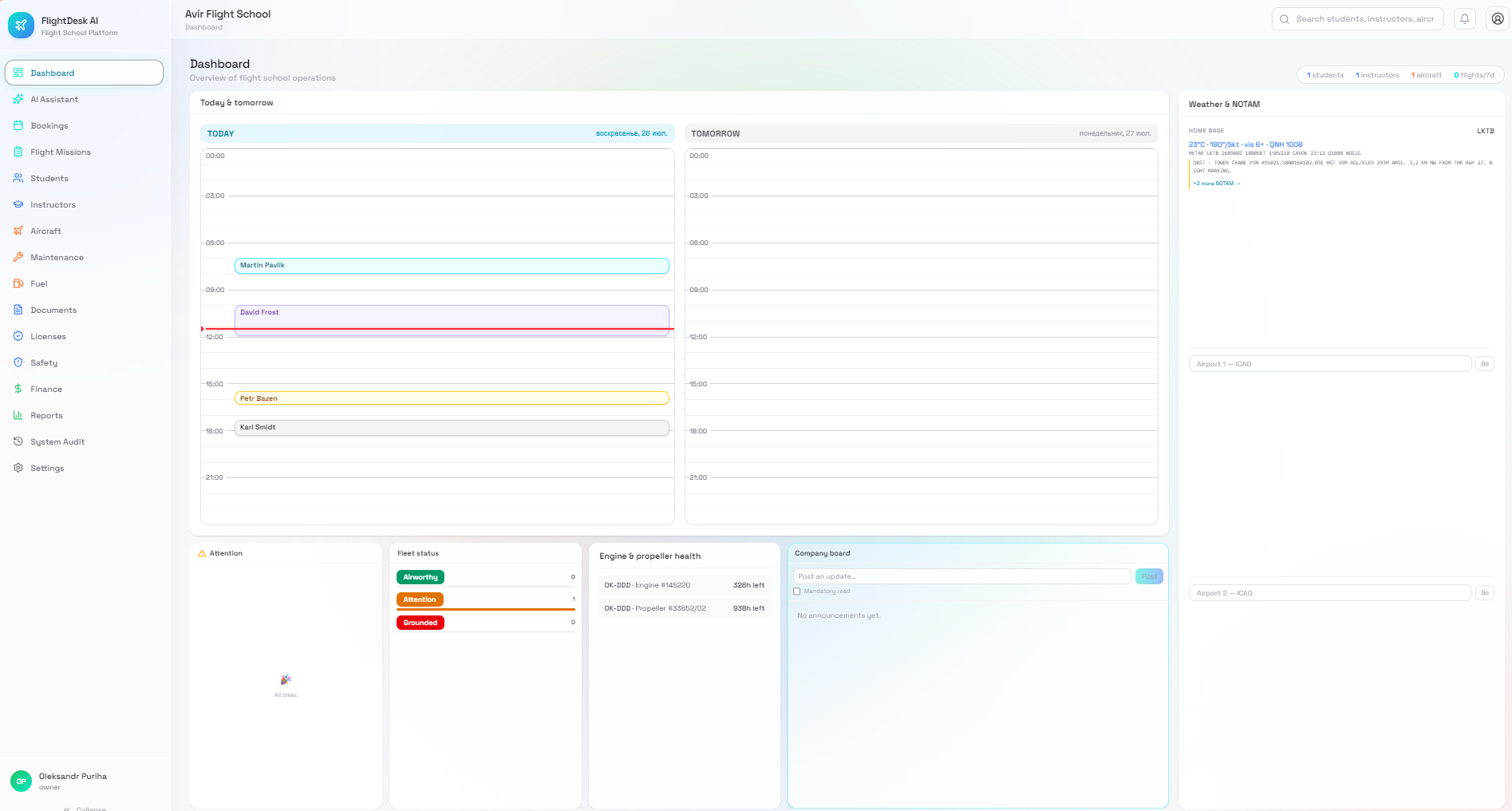Open the Documents section
Screen dimensions: 1512x811
[x=84, y=310]
